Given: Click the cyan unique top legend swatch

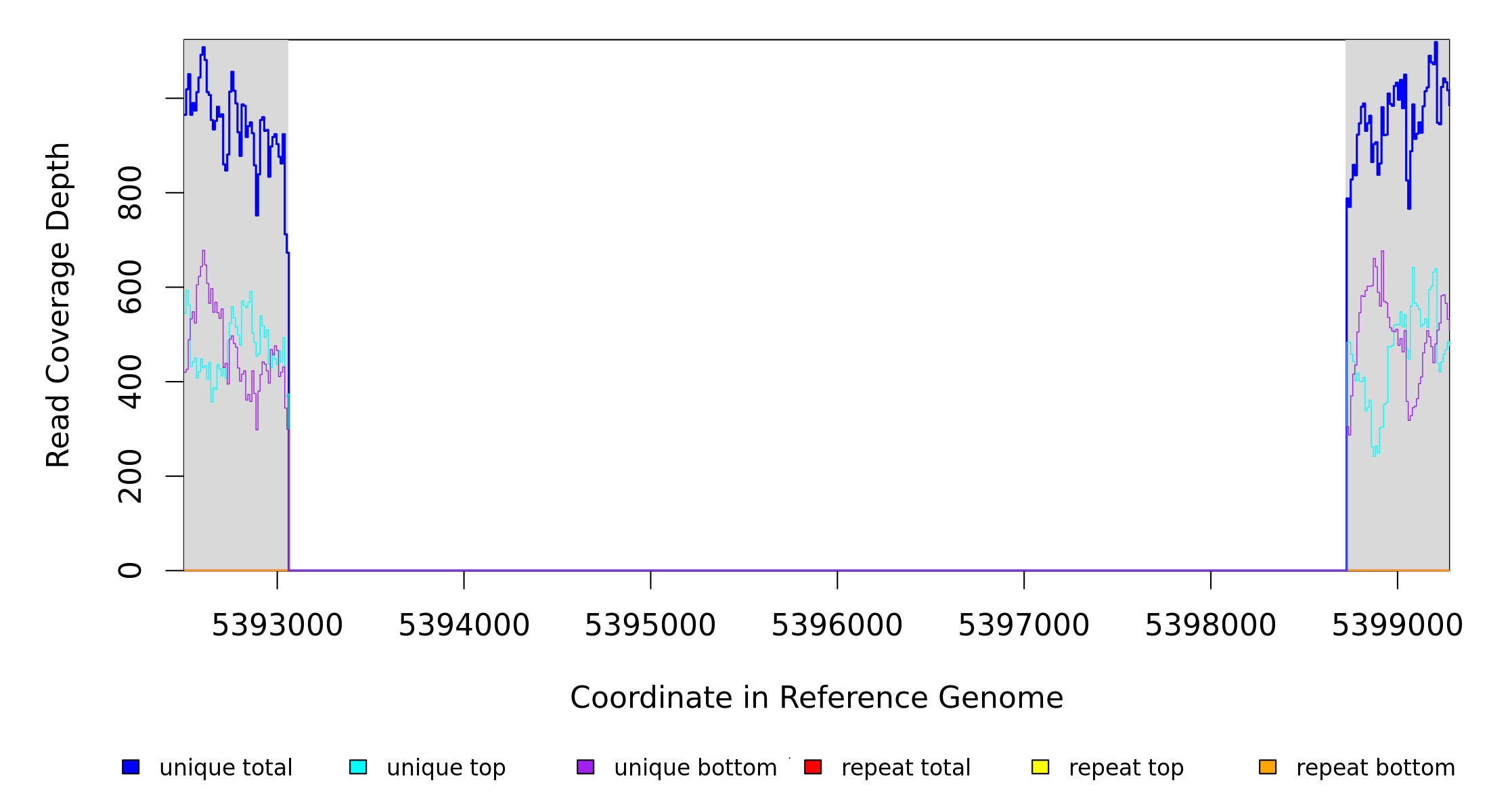Looking at the screenshot, I should point(358,767).
